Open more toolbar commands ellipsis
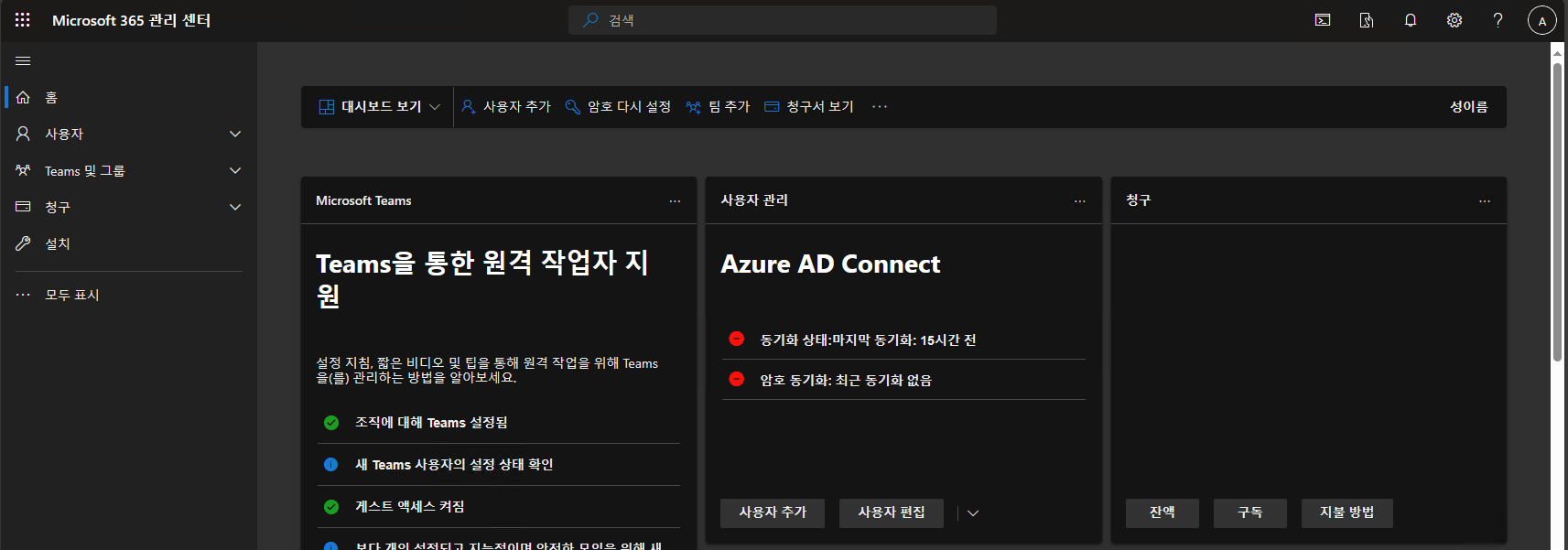Screen dimensions: 1568x550 pos(880,107)
